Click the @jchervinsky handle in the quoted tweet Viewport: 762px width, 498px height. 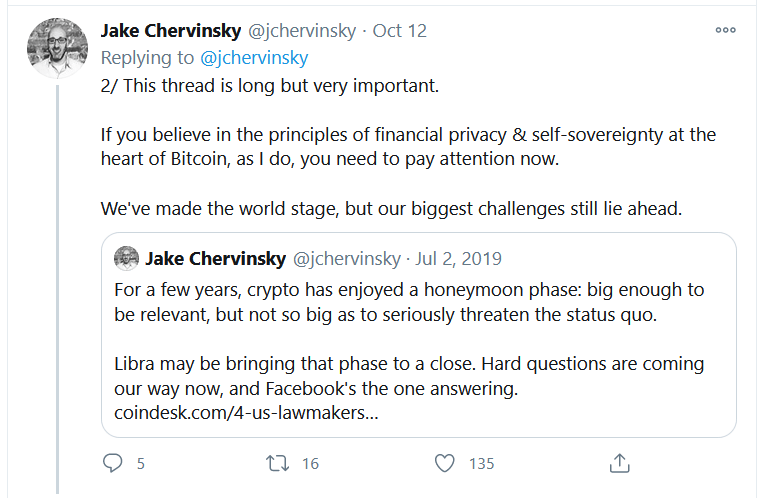point(346,259)
